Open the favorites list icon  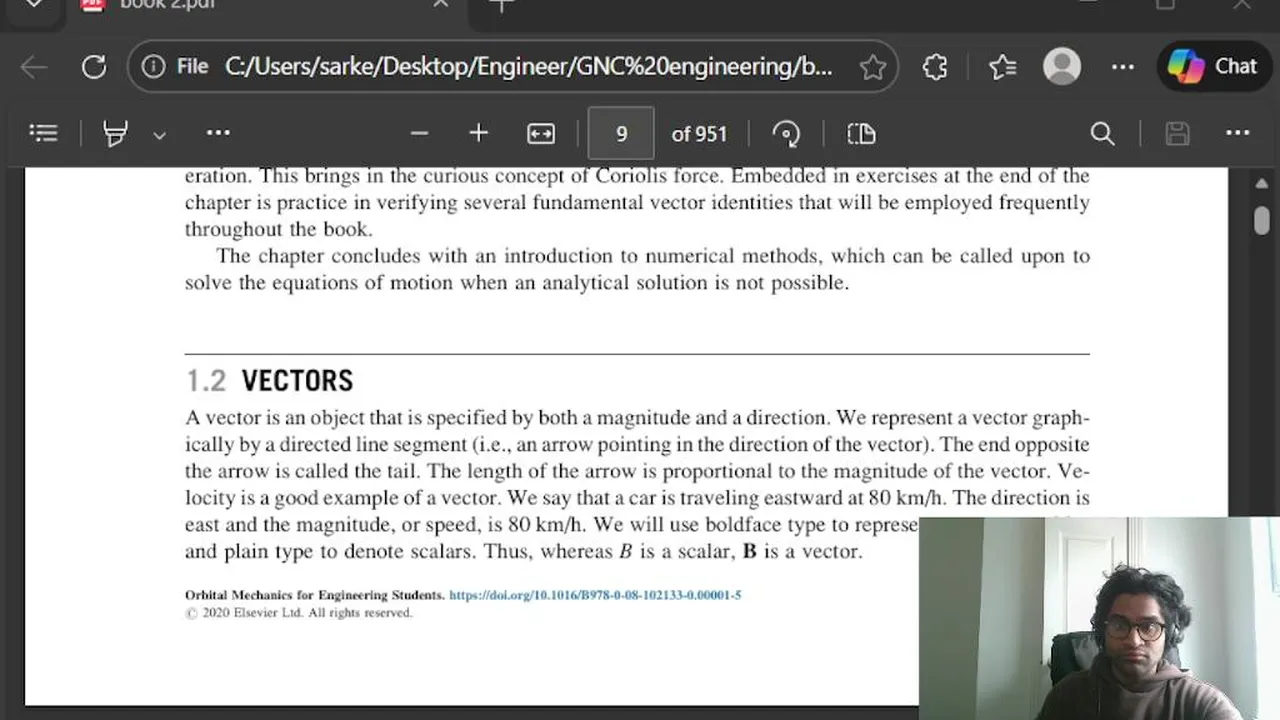[1002, 67]
